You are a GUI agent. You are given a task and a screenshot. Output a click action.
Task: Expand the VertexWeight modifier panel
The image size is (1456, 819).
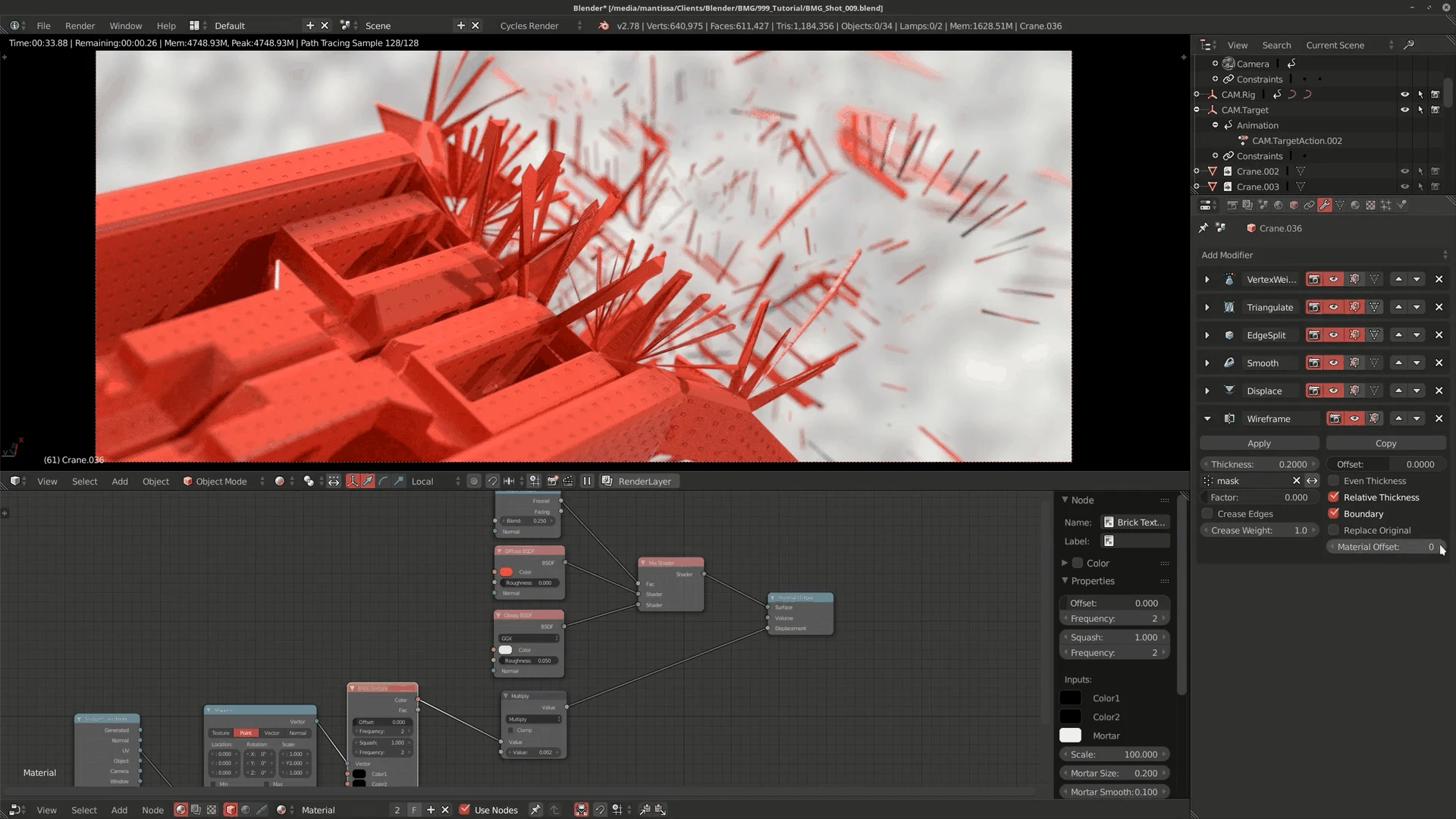pos(1207,279)
